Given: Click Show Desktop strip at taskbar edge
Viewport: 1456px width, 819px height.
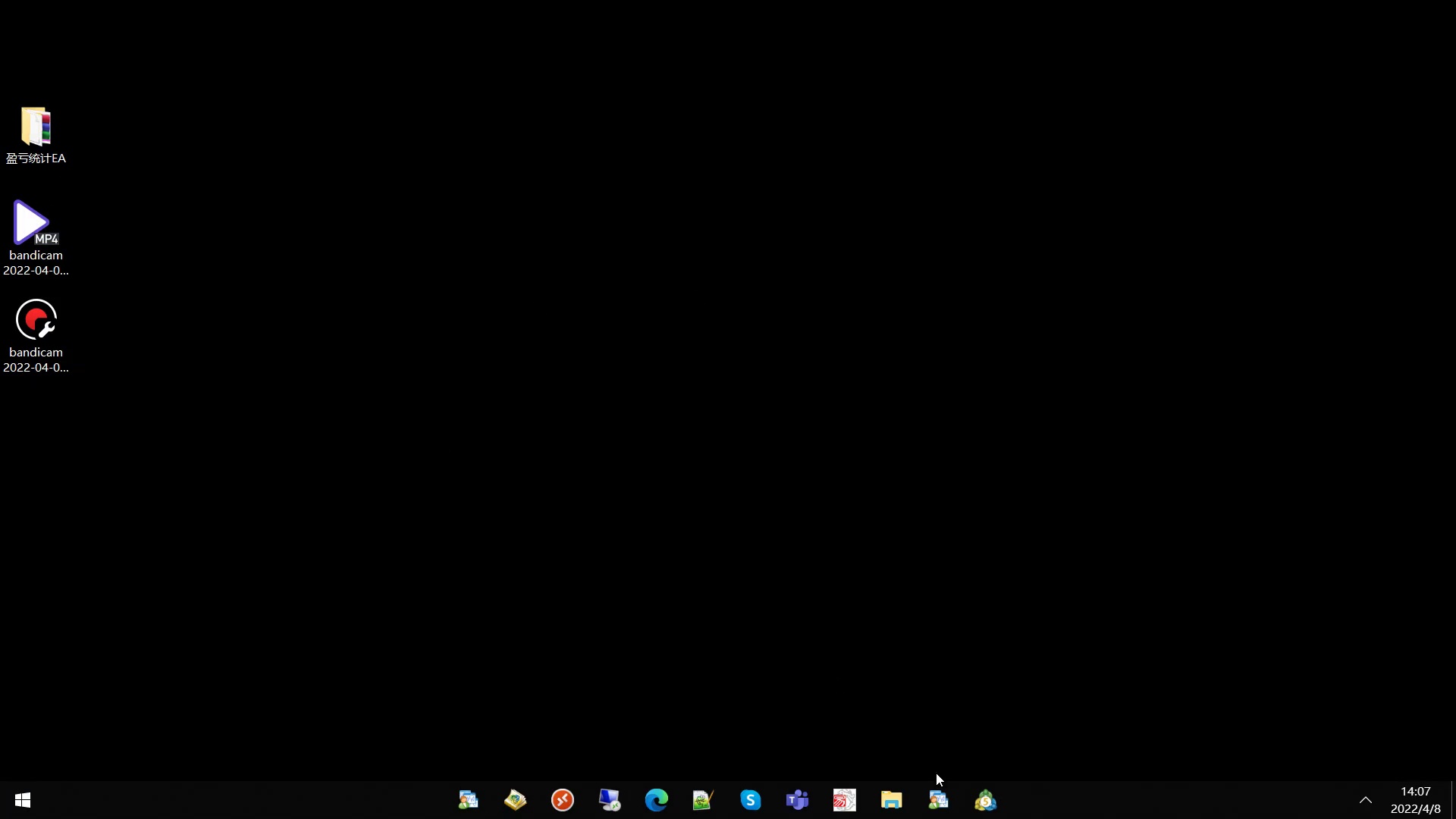Looking at the screenshot, I should pos(1452,800).
